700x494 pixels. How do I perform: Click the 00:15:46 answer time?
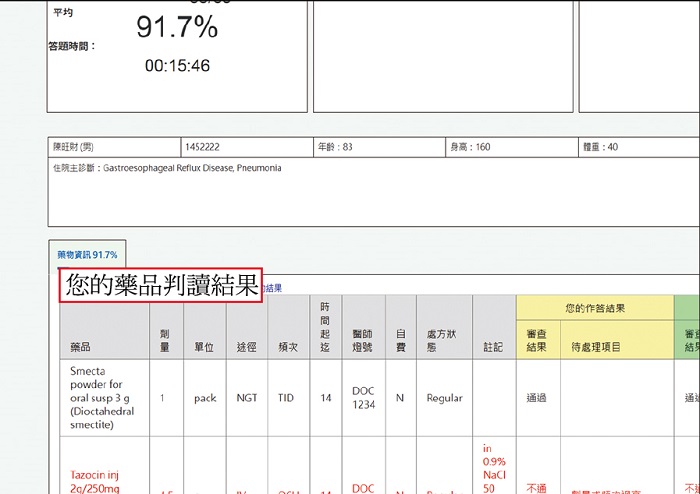[x=177, y=66]
